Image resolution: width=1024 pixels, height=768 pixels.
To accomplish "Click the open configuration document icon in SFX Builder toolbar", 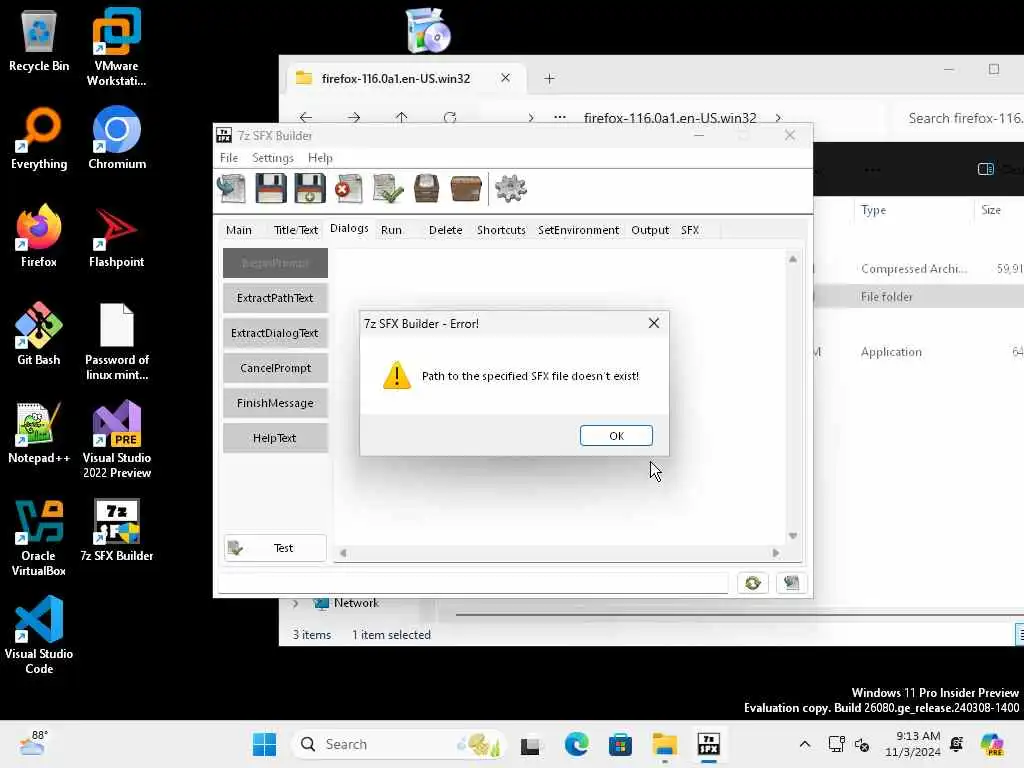I will pyautogui.click(x=231, y=189).
